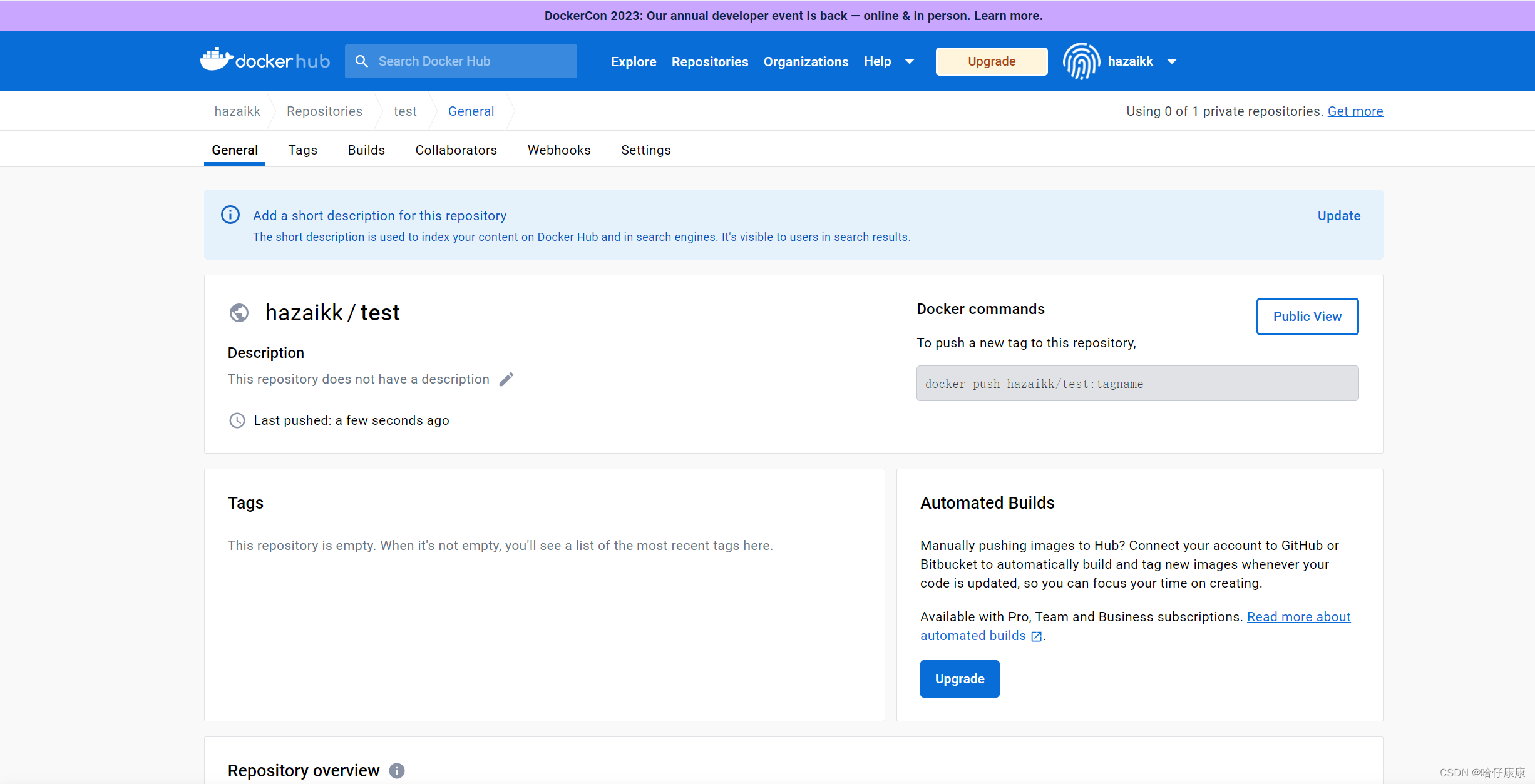Focus the Search Docker Hub field
The image size is (1535, 784).
[x=461, y=61]
